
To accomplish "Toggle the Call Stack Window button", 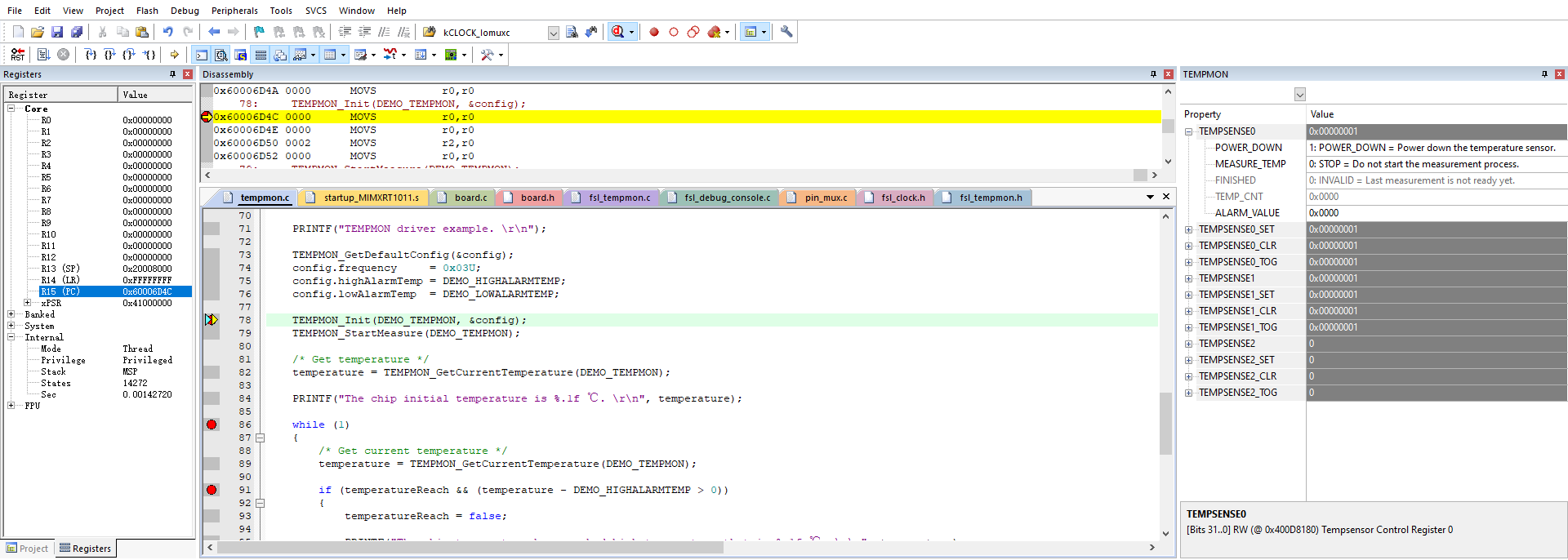I will [x=280, y=55].
